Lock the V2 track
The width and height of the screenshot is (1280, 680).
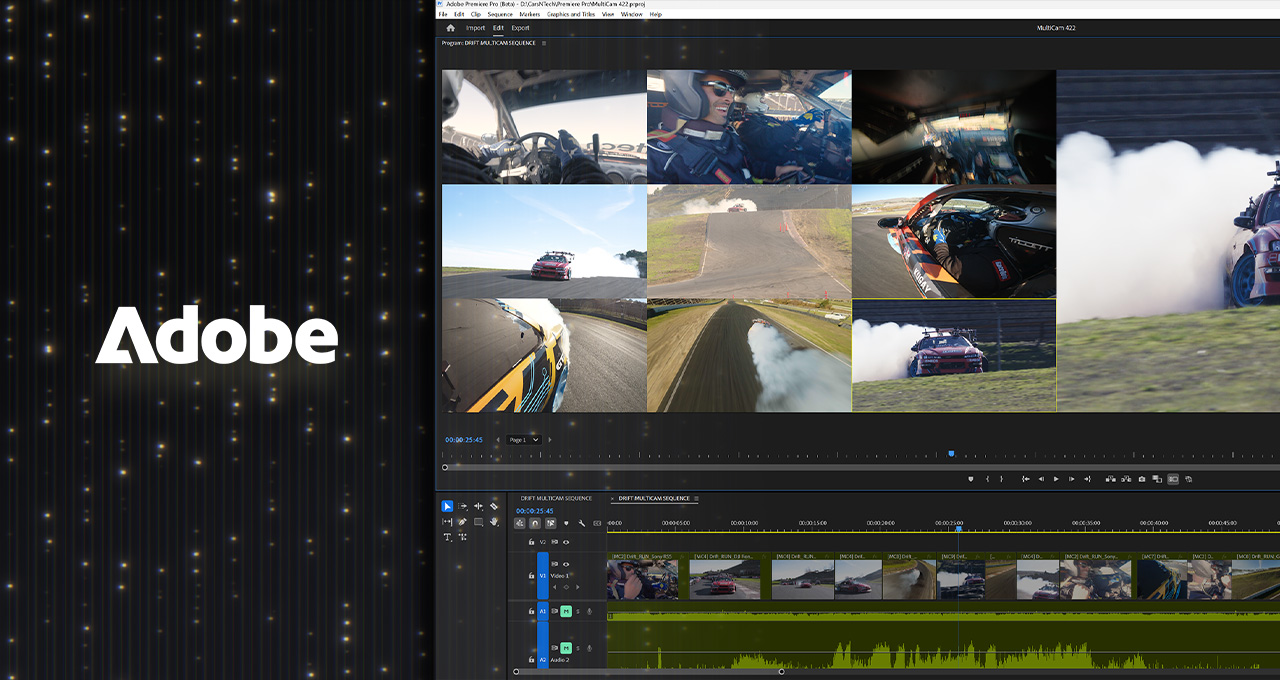pos(530,542)
